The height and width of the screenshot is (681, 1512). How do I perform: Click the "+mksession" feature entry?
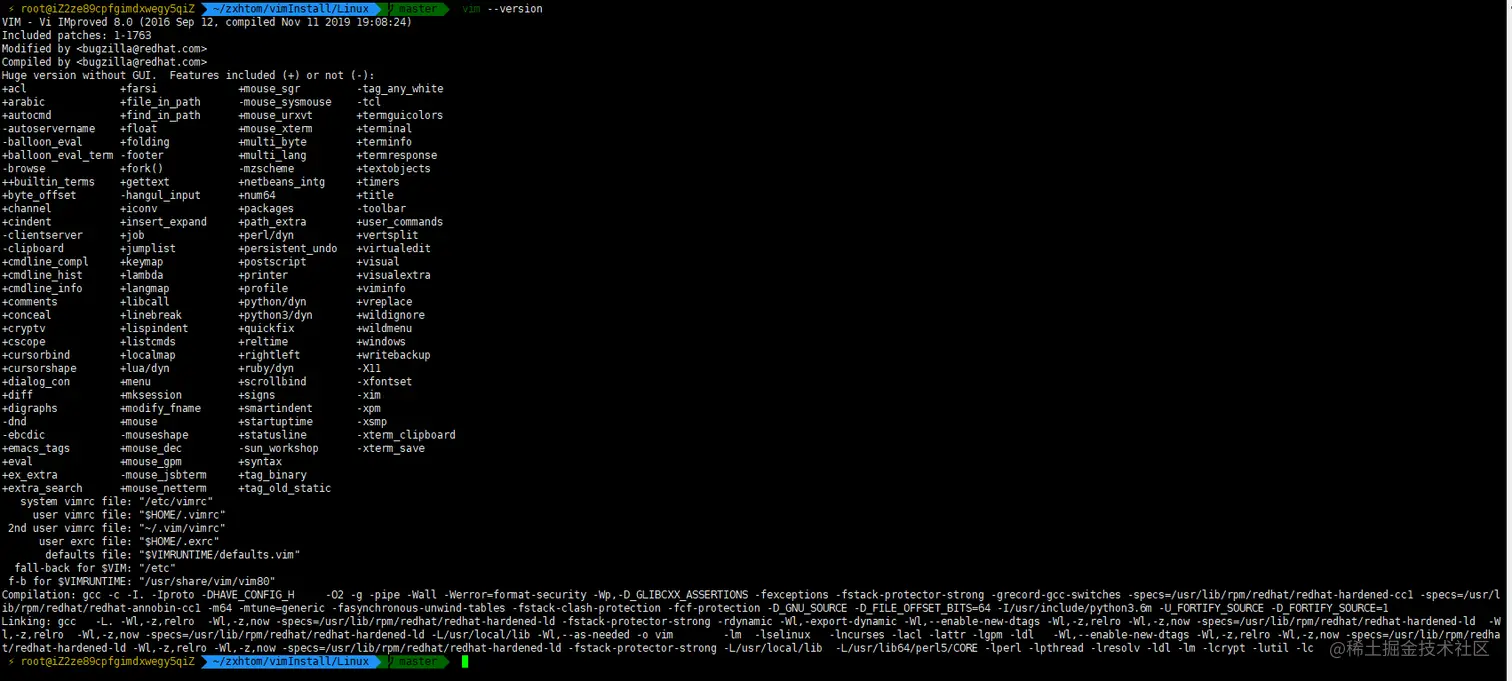pos(151,395)
